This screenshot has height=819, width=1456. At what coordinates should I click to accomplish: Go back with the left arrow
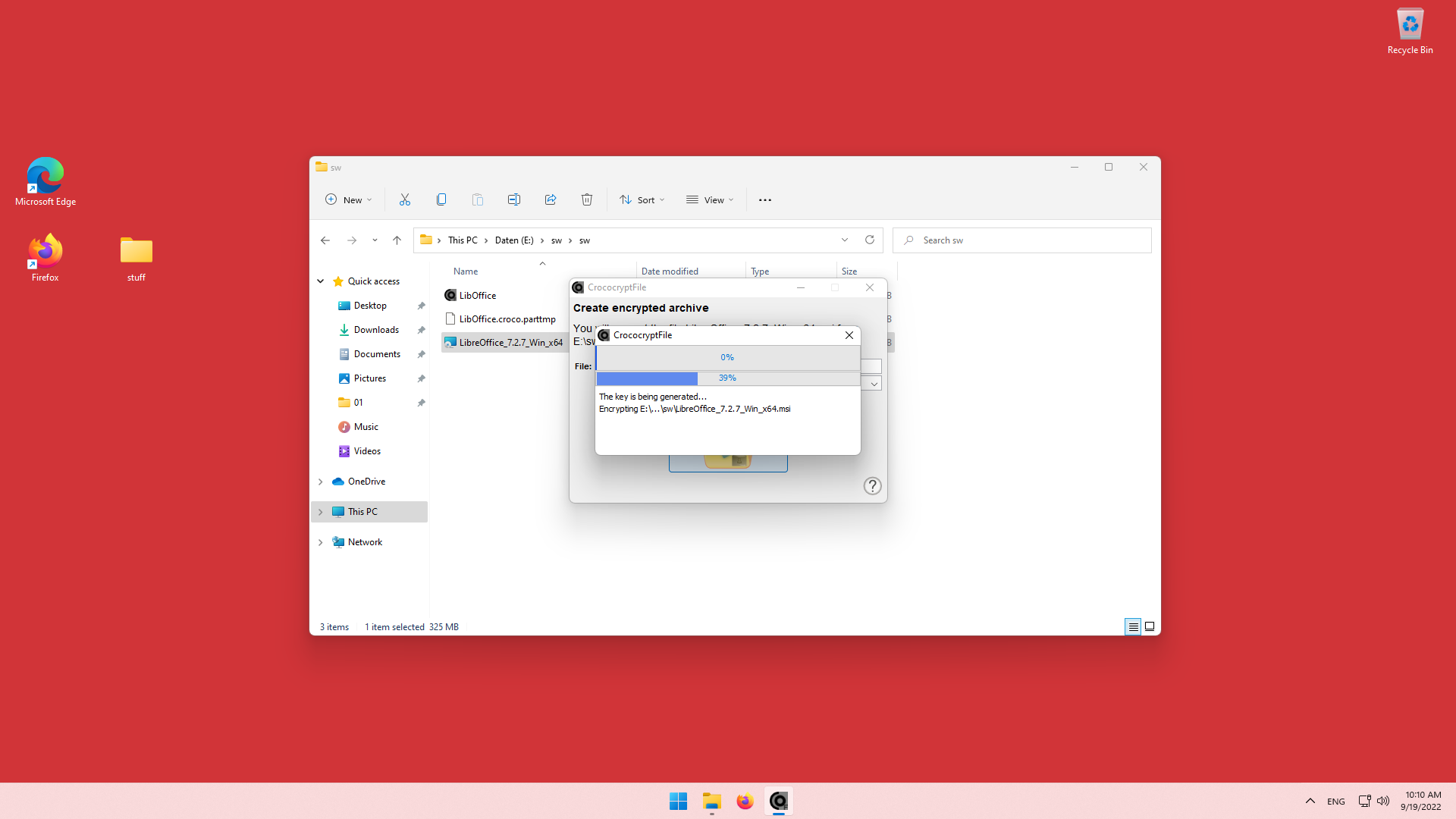click(x=325, y=240)
